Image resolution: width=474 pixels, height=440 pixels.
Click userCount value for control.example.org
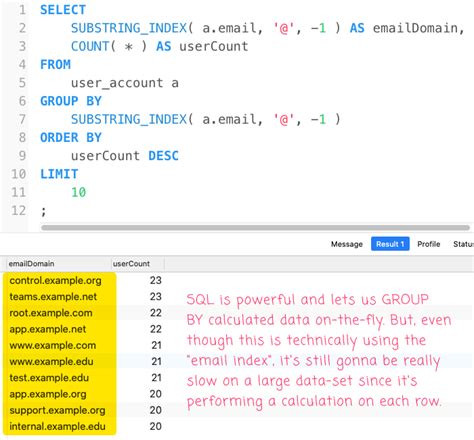156,280
